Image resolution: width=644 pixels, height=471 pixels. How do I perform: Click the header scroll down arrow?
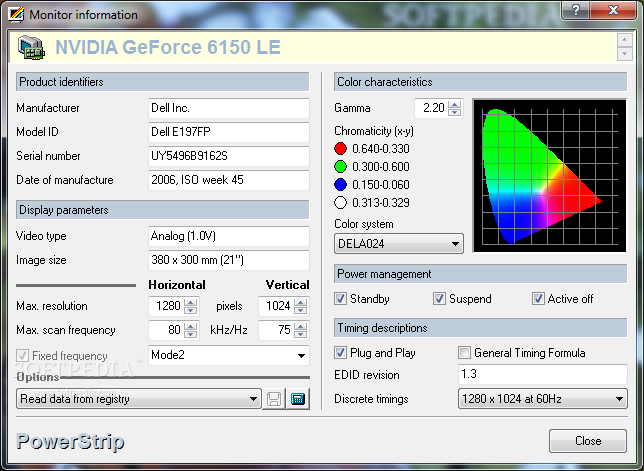pos(625,54)
